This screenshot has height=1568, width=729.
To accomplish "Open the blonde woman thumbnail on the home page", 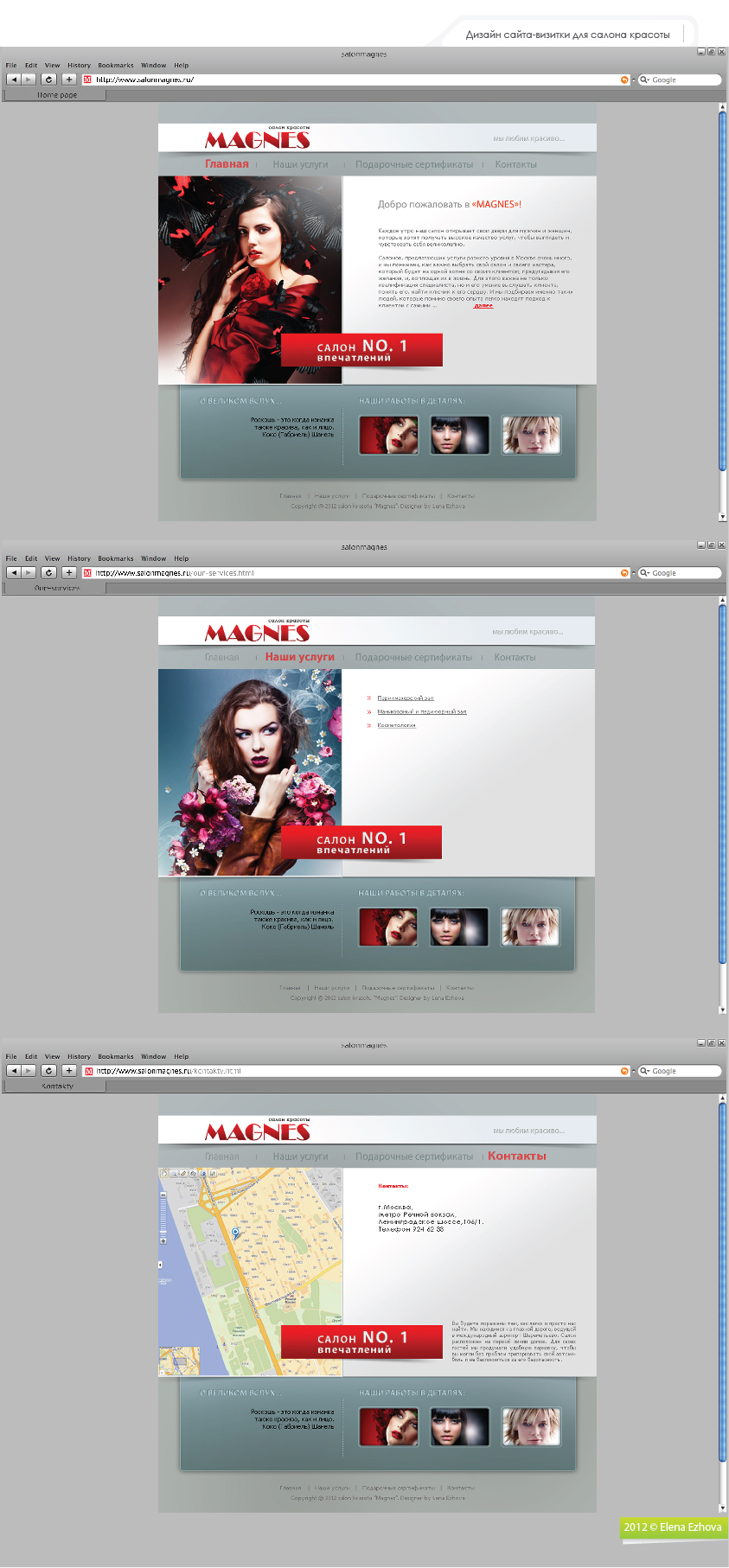I will click(x=531, y=435).
